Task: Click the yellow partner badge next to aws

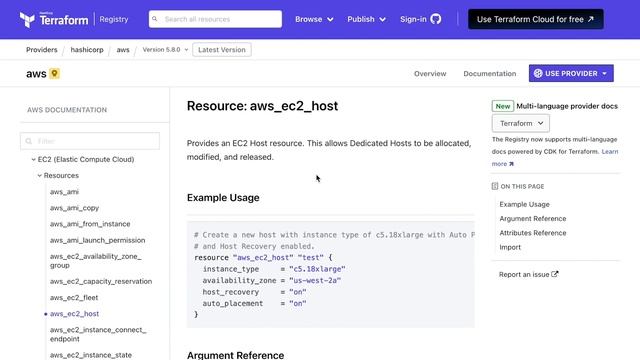Action: click(54, 73)
